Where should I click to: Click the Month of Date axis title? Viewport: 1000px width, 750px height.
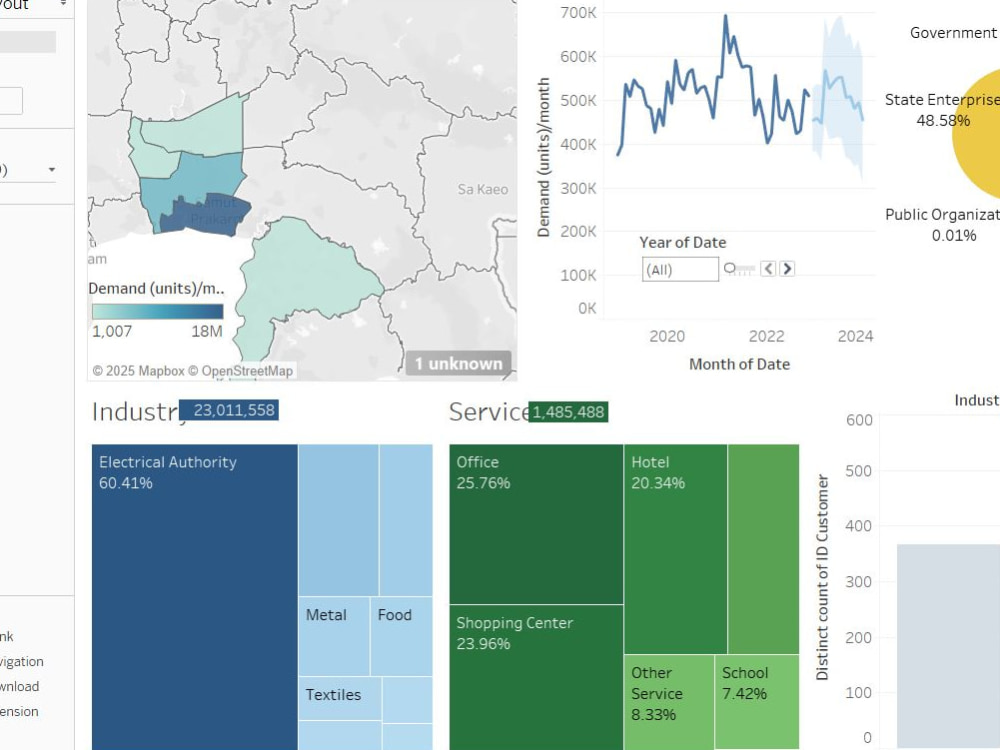click(739, 364)
